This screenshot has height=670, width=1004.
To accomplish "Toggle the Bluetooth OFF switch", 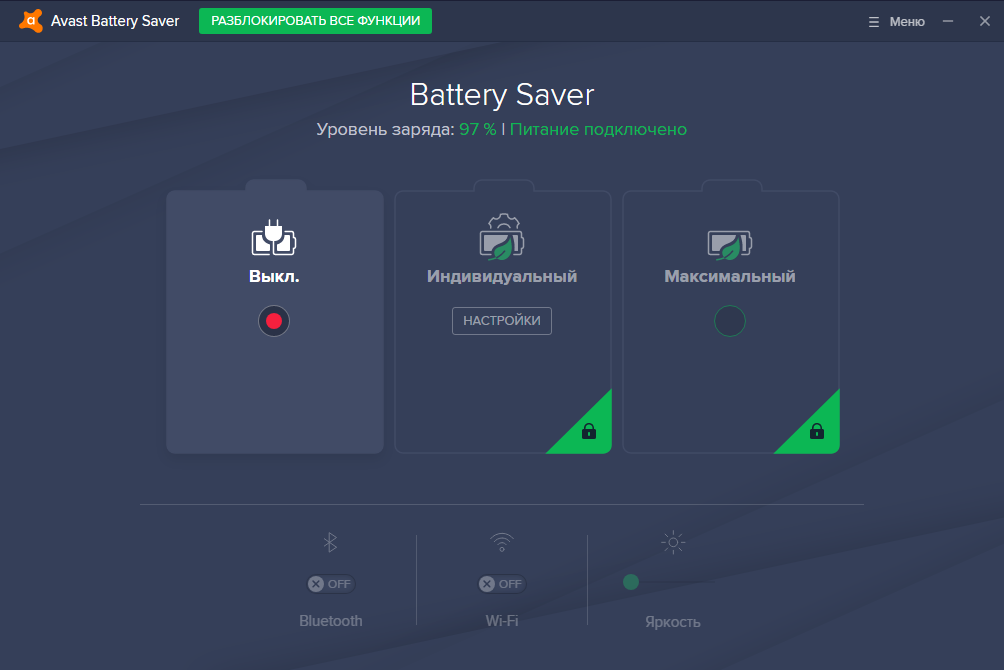I will 330,584.
